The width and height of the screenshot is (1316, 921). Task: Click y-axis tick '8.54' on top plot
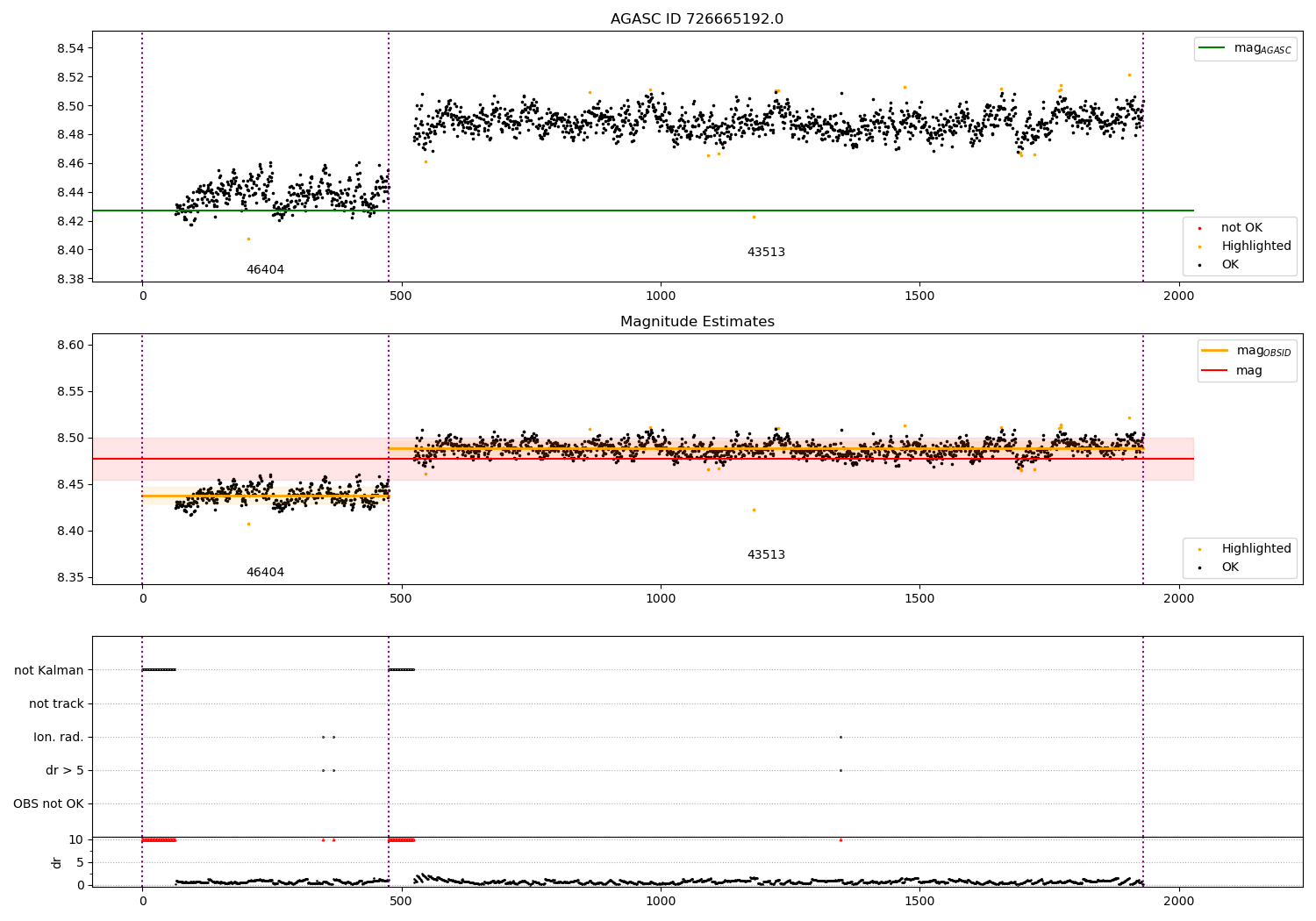pyautogui.click(x=70, y=48)
